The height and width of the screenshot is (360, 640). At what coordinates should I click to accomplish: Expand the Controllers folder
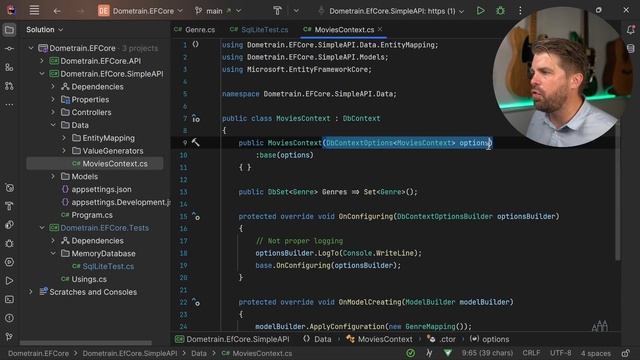click(53, 112)
